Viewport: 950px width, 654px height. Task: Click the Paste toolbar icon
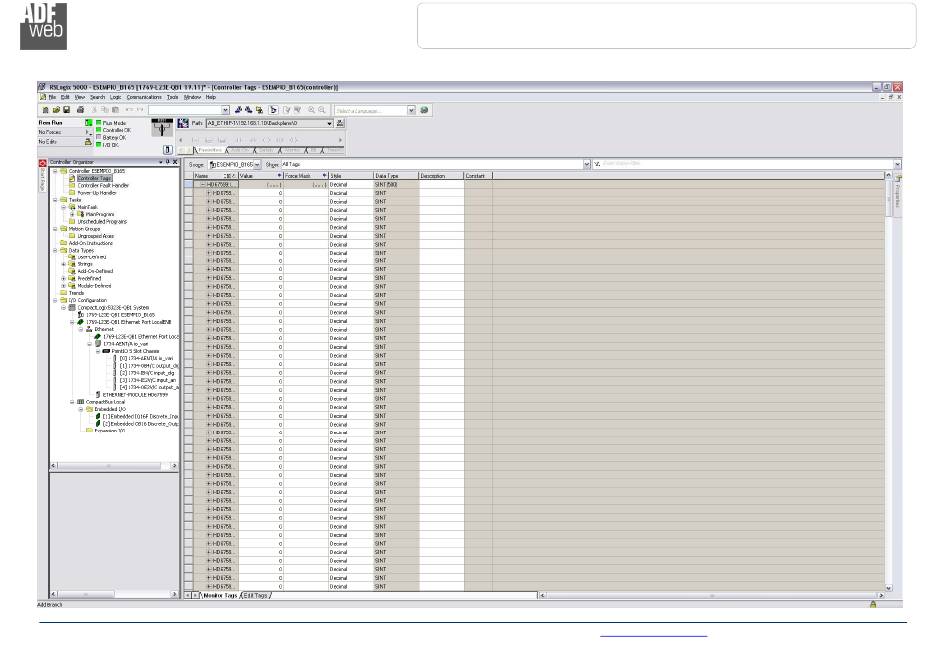click(115, 110)
